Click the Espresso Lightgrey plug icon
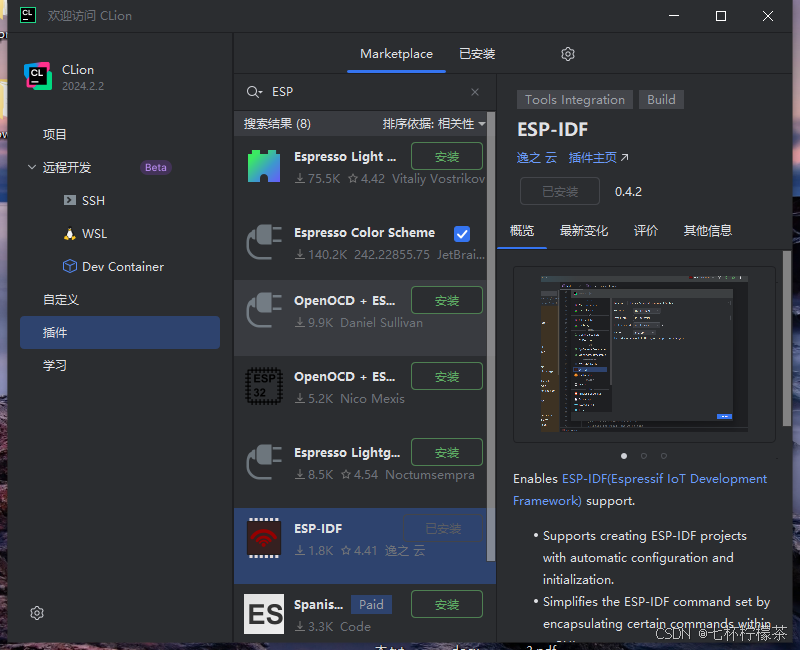 click(264, 462)
